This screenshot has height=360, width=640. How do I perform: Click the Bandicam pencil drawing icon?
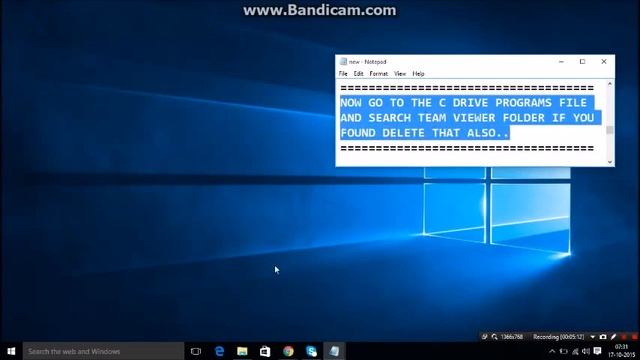pos(613,337)
